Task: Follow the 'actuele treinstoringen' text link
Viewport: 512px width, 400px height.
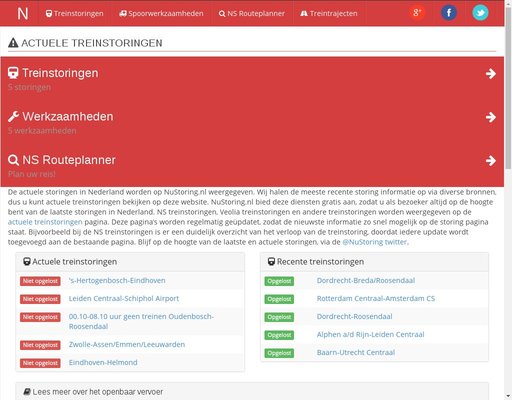Action: click(x=45, y=222)
